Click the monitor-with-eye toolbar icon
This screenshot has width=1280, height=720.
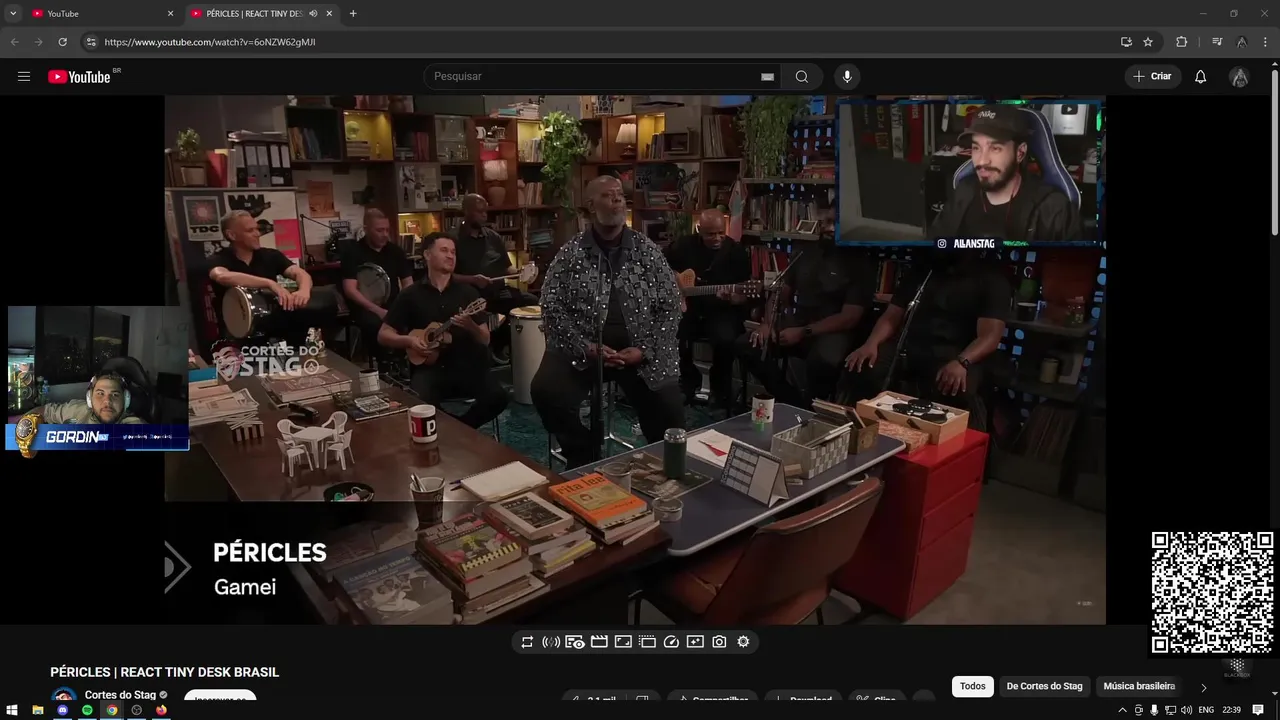coord(575,642)
